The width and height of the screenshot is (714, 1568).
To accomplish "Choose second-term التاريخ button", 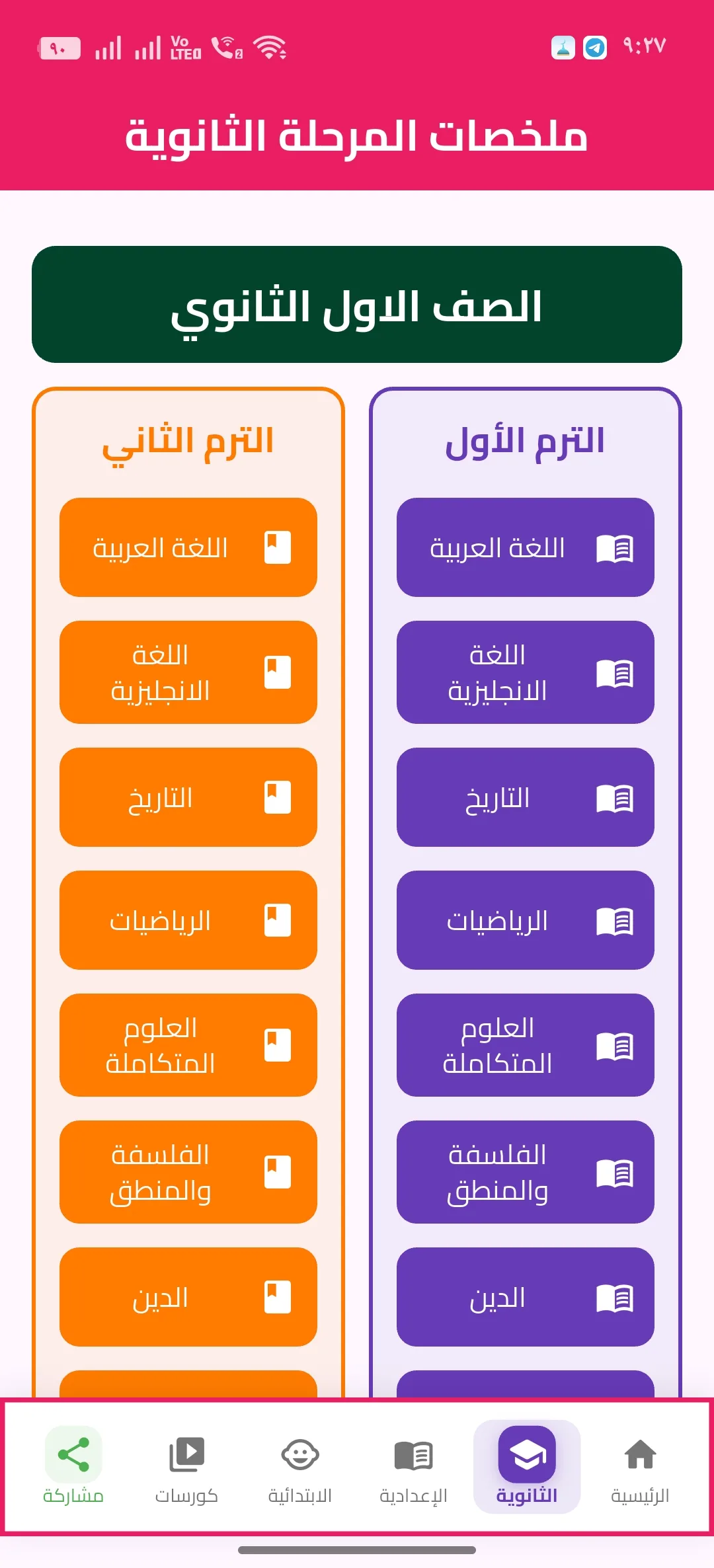I will [x=188, y=797].
